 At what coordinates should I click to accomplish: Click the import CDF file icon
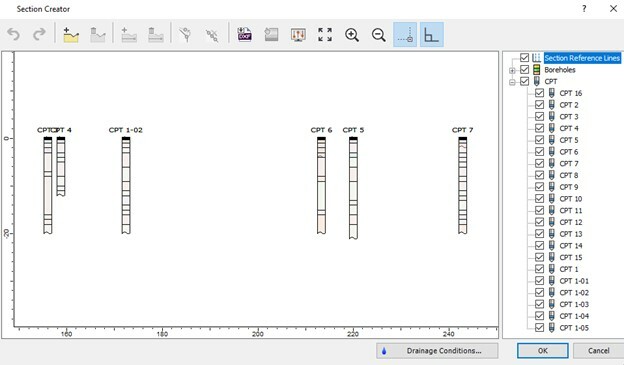coord(244,35)
